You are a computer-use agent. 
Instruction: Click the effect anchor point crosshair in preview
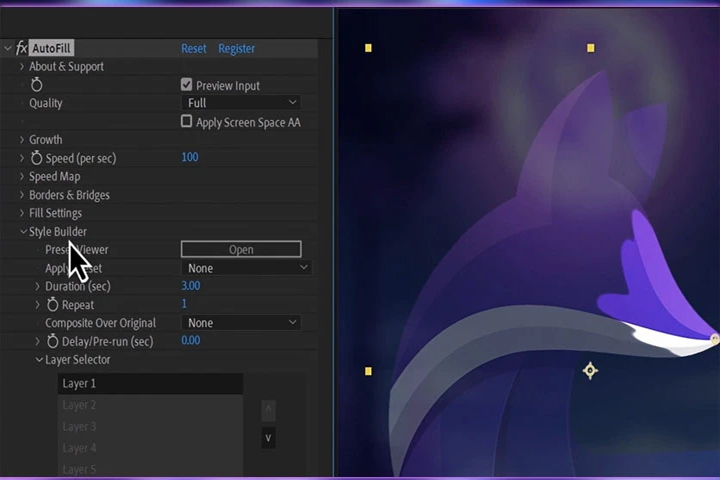(590, 370)
